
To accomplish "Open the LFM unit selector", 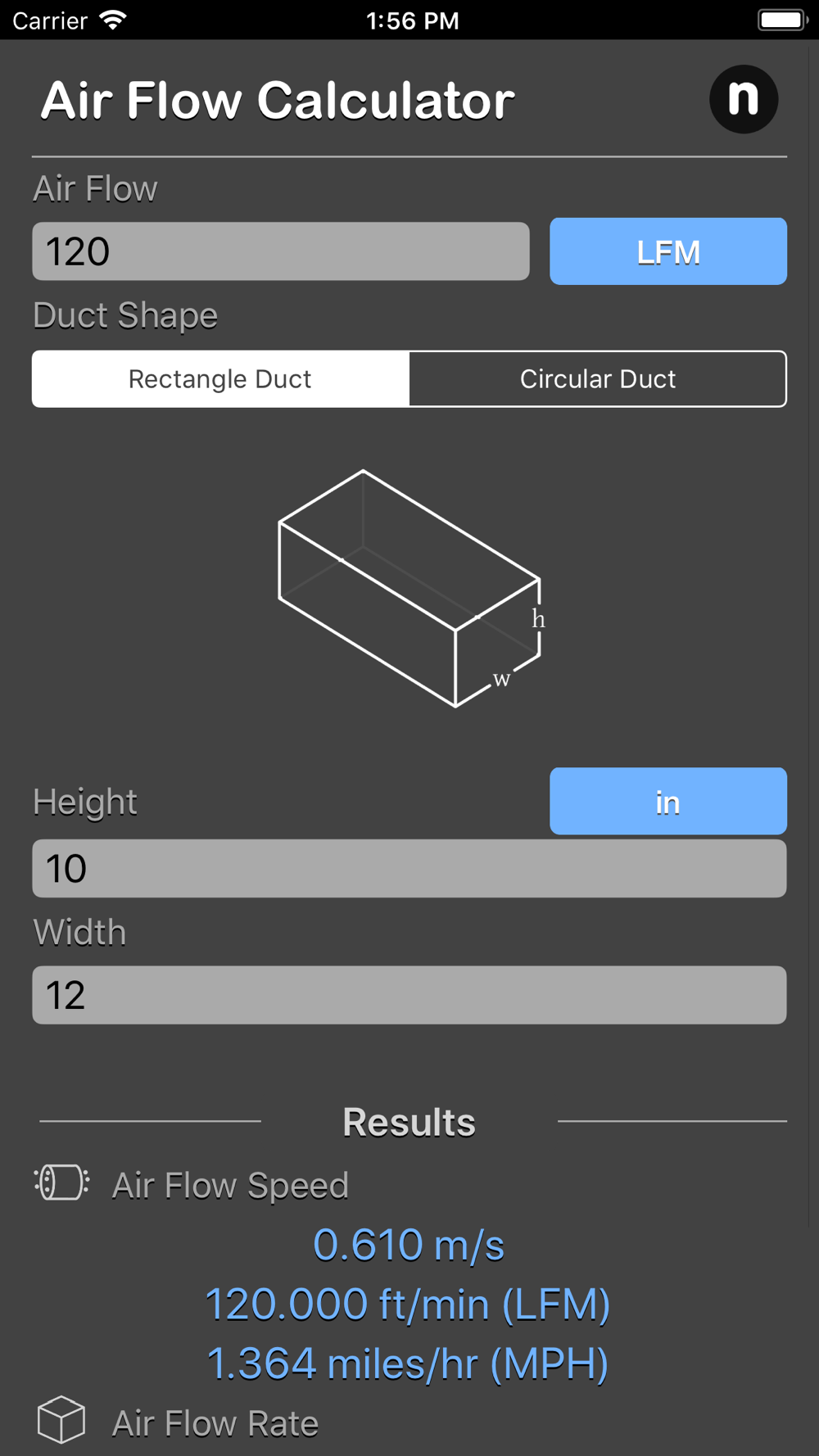I will 668,251.
